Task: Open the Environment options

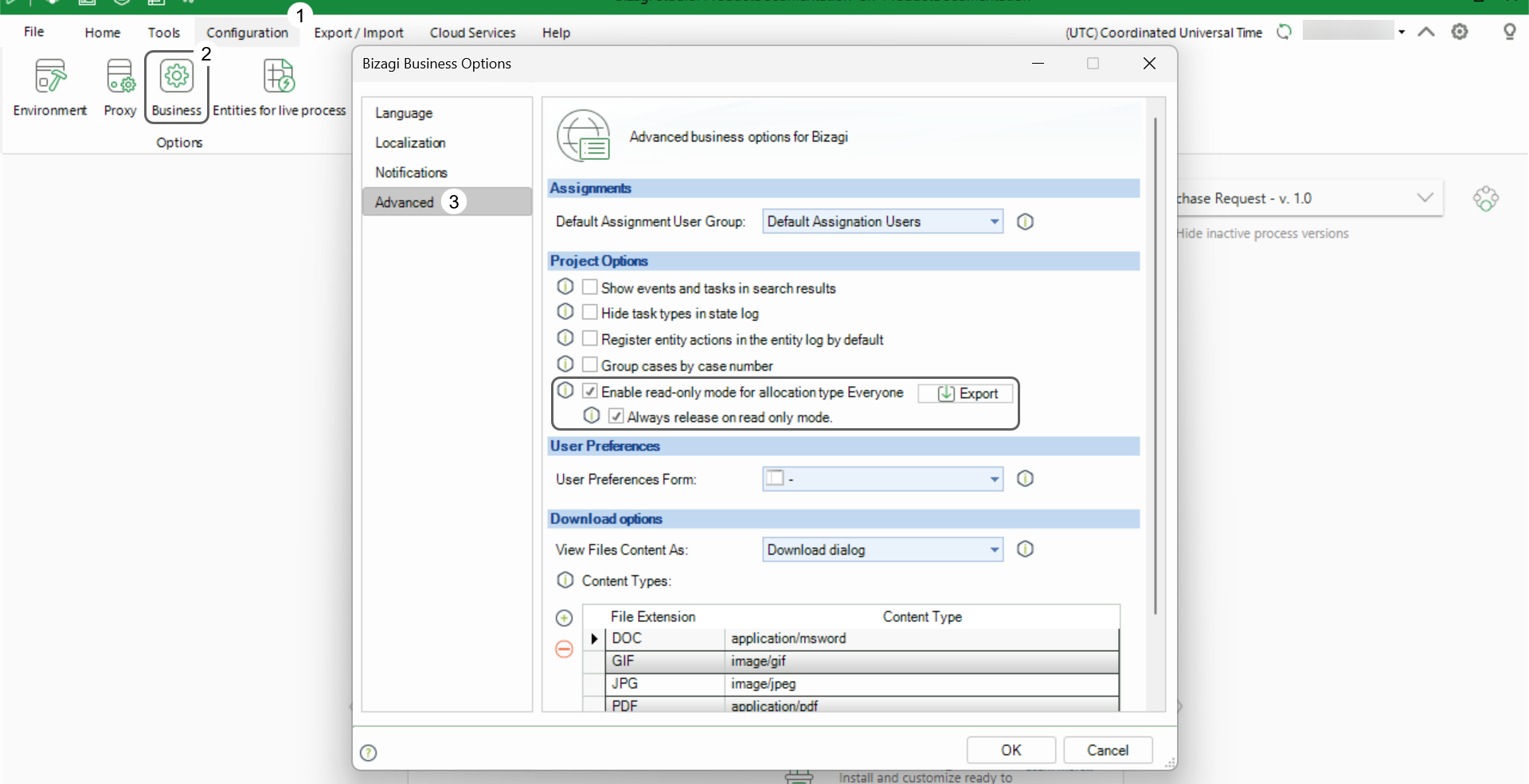Action: point(50,87)
